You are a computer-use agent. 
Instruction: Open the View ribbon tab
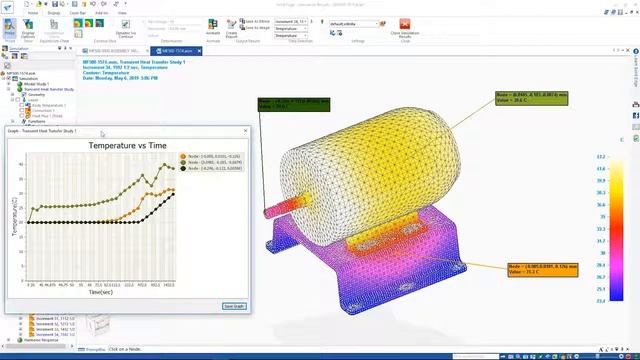coord(122,13)
